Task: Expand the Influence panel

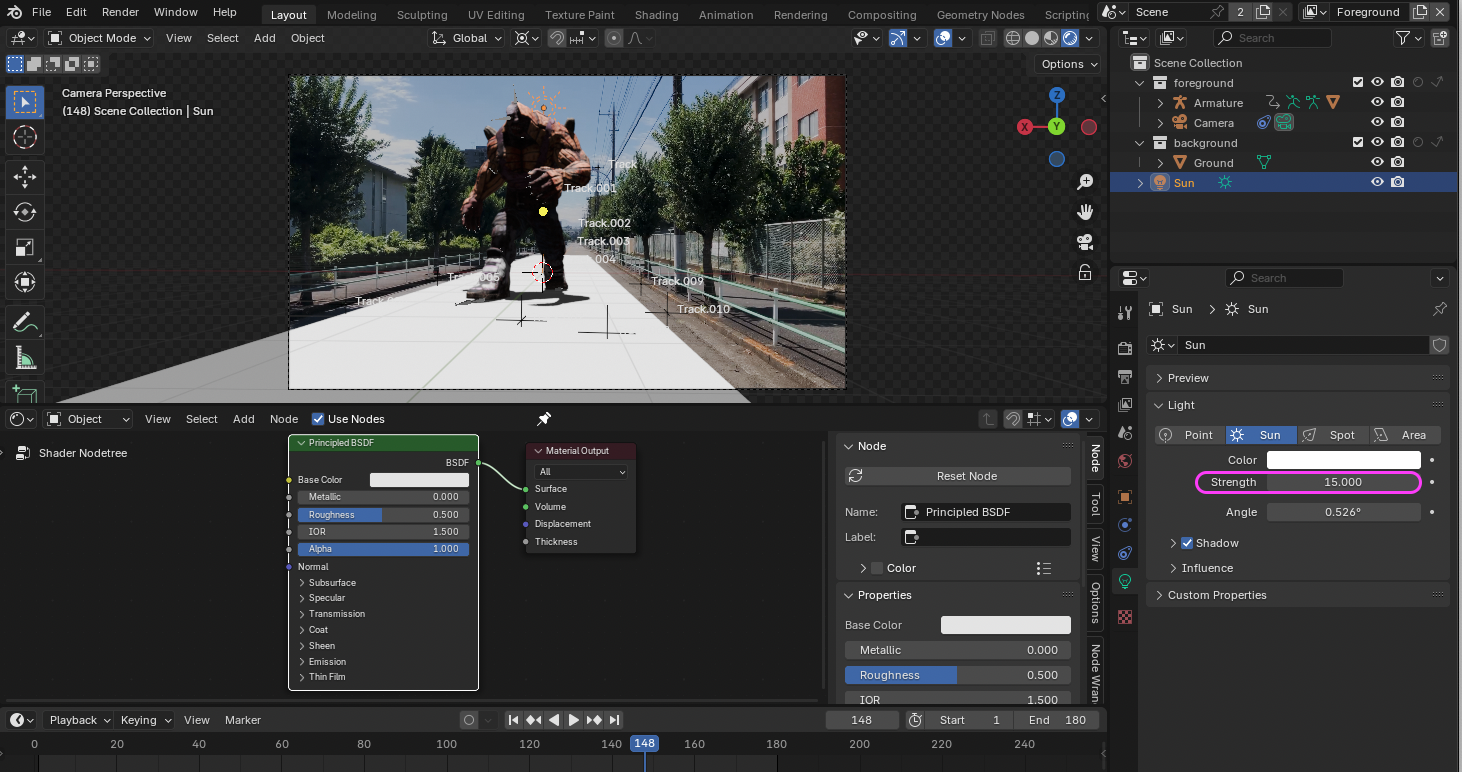Action: click(1207, 568)
